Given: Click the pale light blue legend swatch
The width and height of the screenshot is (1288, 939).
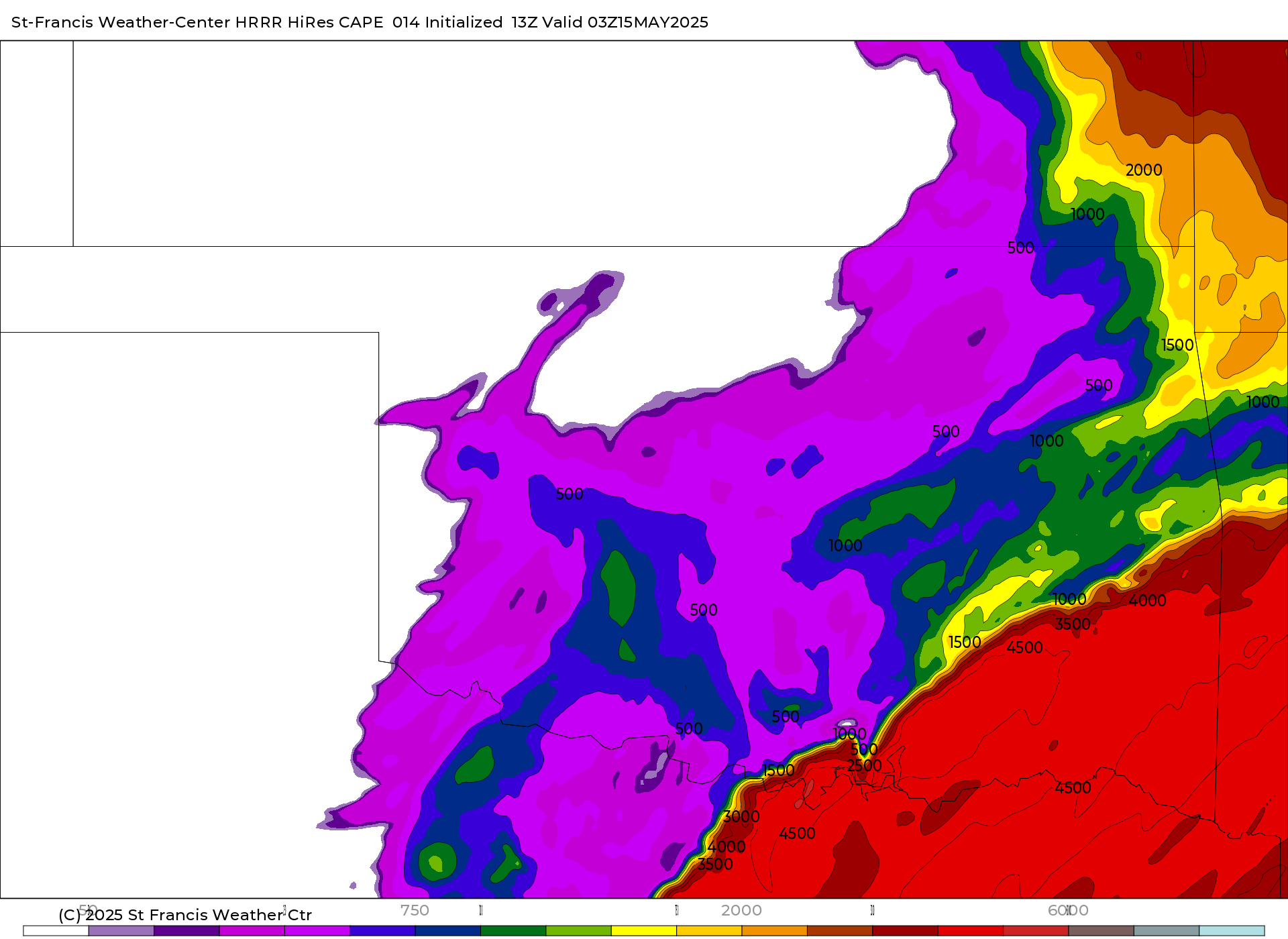Looking at the screenshot, I should click(x=1232, y=931).
